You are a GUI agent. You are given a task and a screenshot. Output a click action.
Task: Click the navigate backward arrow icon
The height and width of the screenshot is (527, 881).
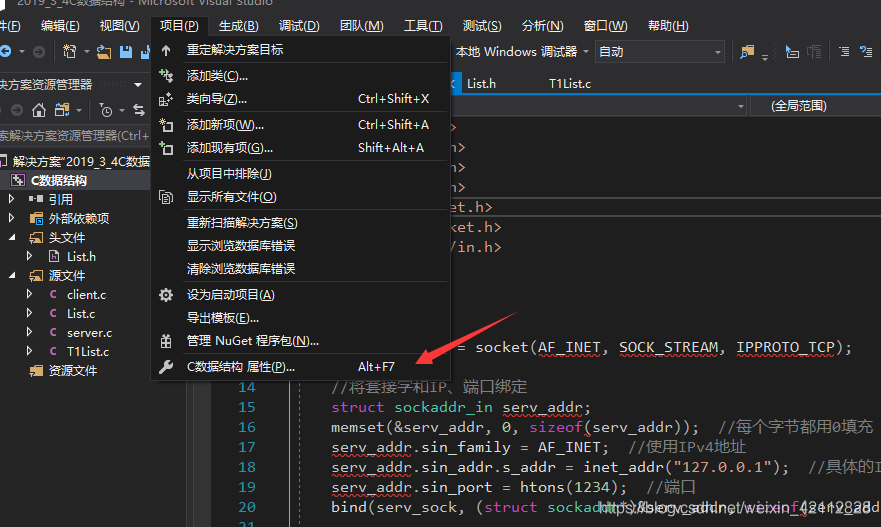pyautogui.click(x=6, y=52)
